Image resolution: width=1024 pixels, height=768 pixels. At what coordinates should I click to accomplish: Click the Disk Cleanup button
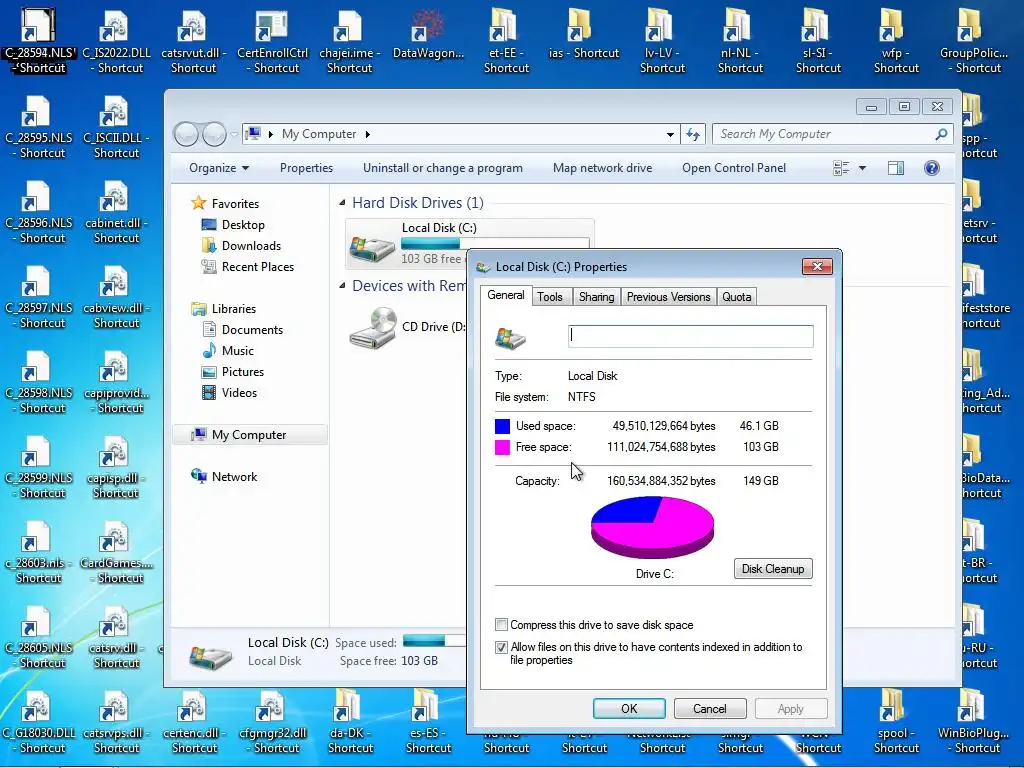773,569
